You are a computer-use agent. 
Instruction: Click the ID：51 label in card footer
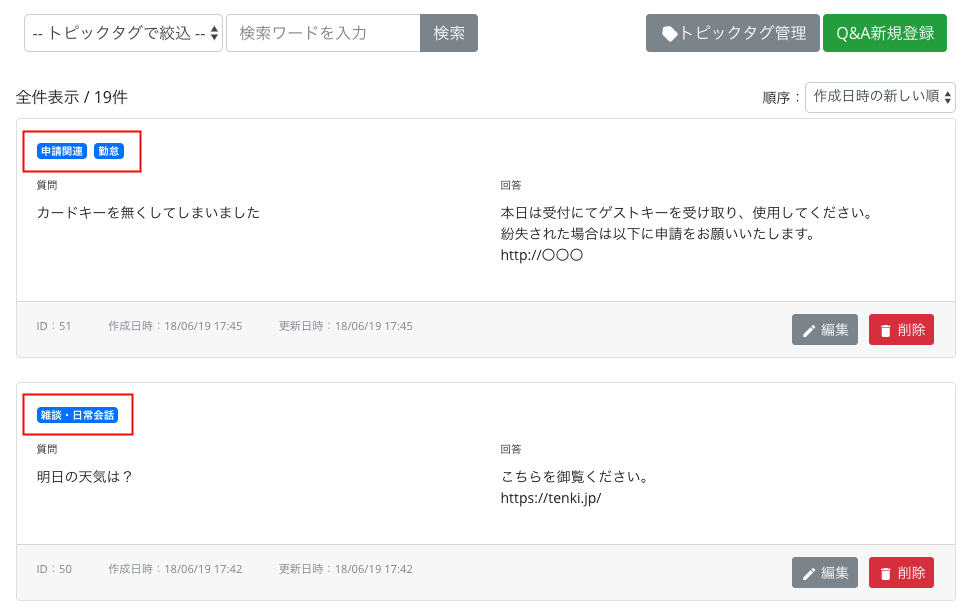(x=54, y=326)
